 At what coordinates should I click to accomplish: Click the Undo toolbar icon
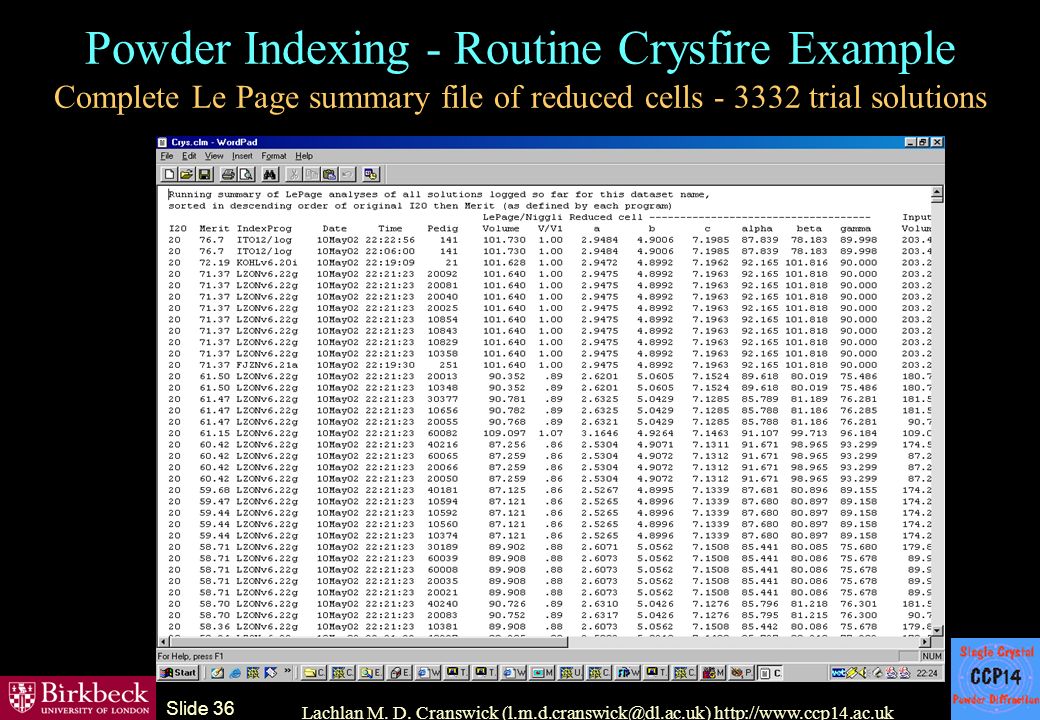point(346,174)
